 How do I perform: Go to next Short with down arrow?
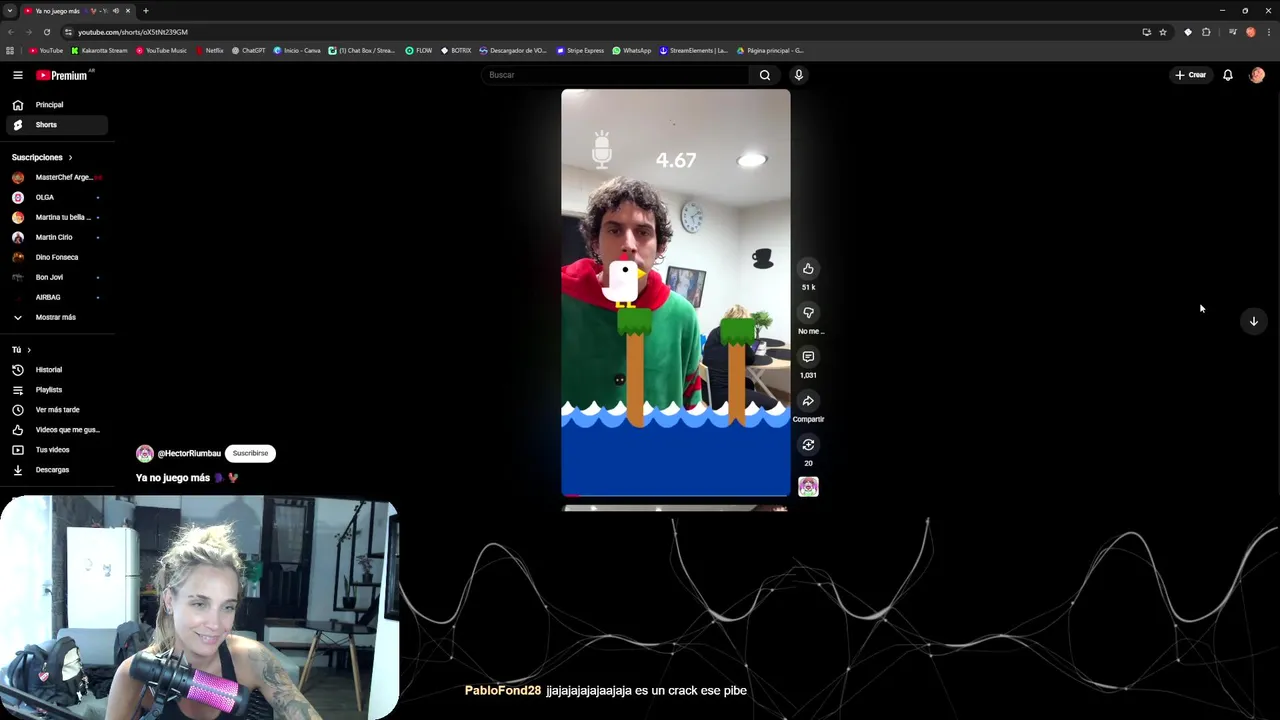(1254, 321)
